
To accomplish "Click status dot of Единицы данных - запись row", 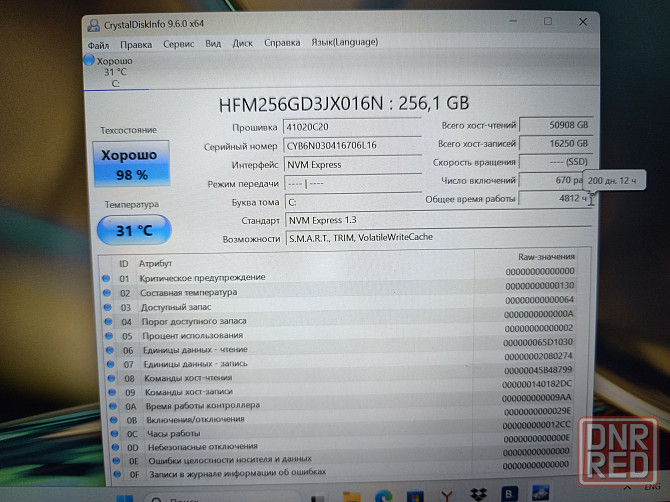I will (111, 364).
